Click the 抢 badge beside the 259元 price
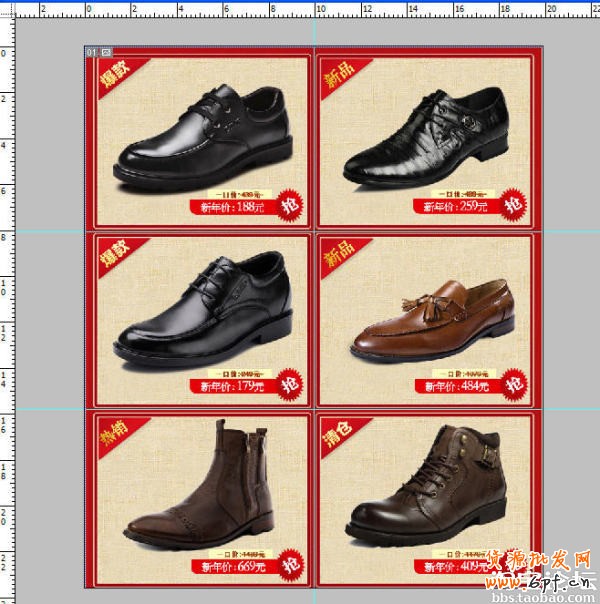Screen dimensions: 600x604 (514, 203)
